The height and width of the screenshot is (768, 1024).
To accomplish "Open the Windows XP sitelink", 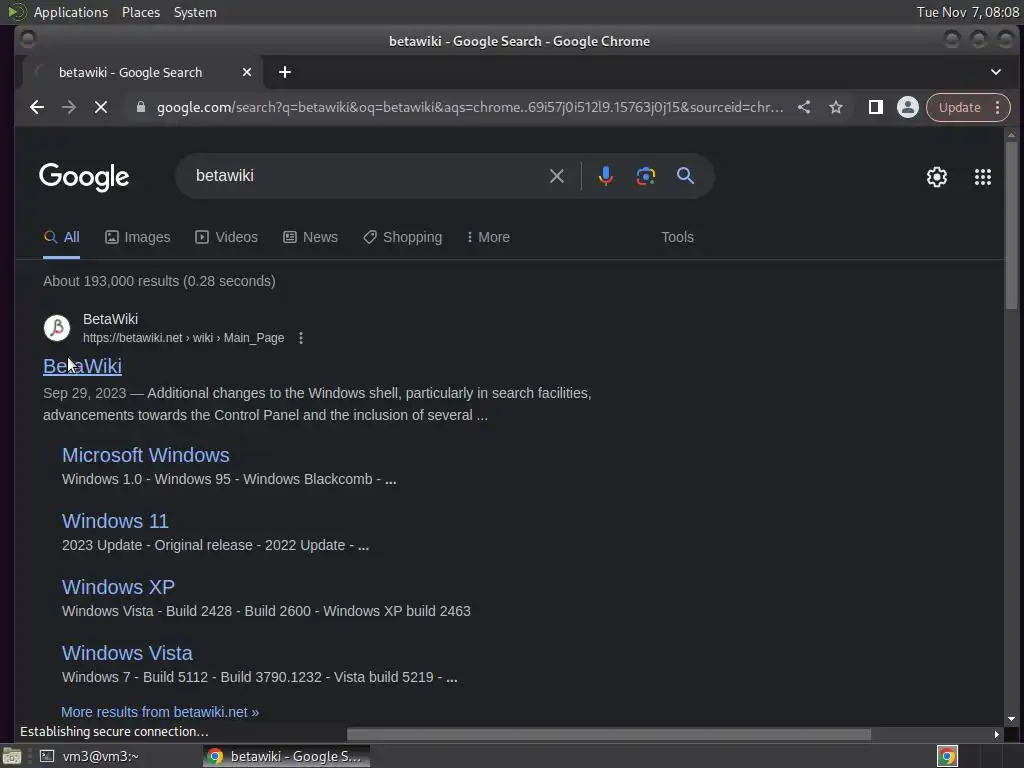I will pyautogui.click(x=118, y=587).
